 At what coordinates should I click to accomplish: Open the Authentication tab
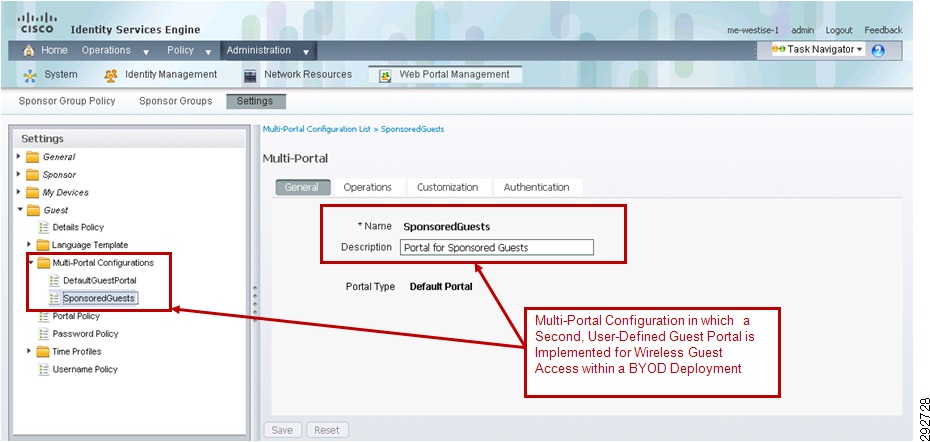coord(537,187)
